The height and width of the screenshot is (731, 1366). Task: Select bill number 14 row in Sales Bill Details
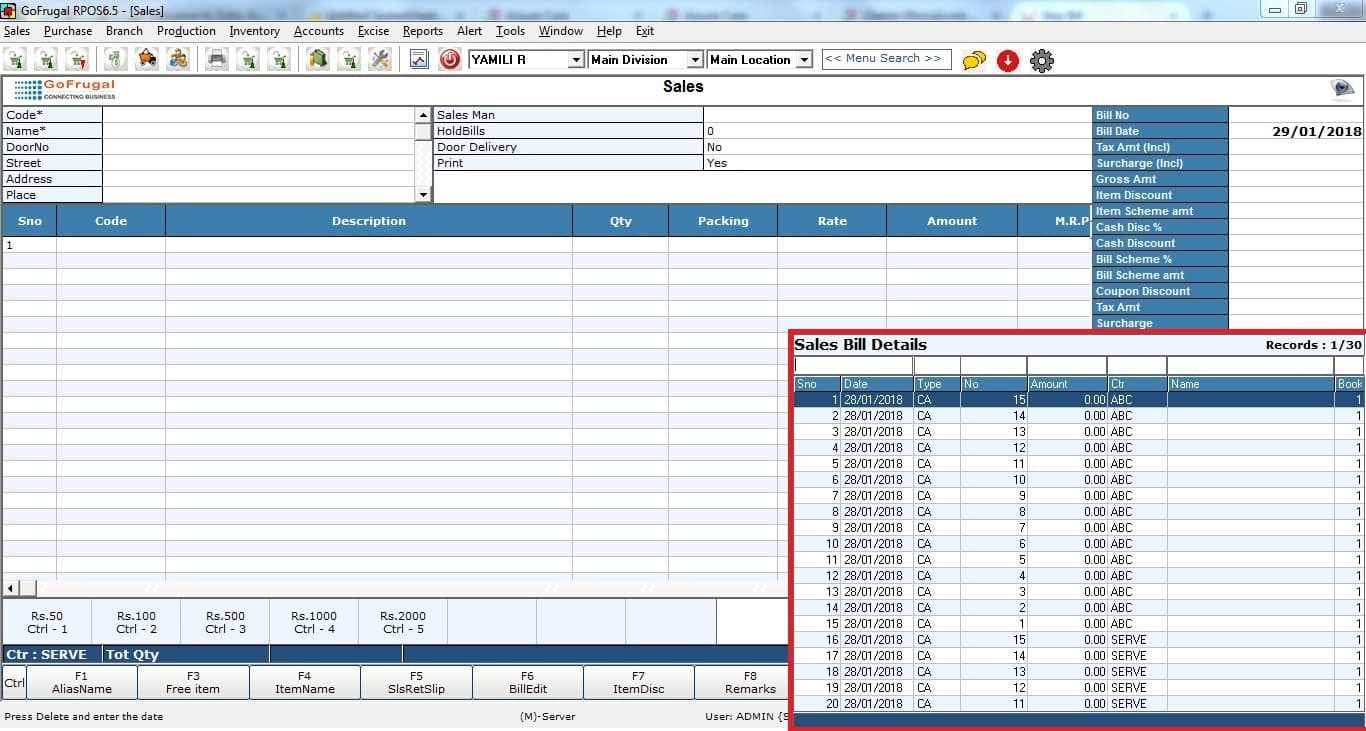click(x=1000, y=415)
